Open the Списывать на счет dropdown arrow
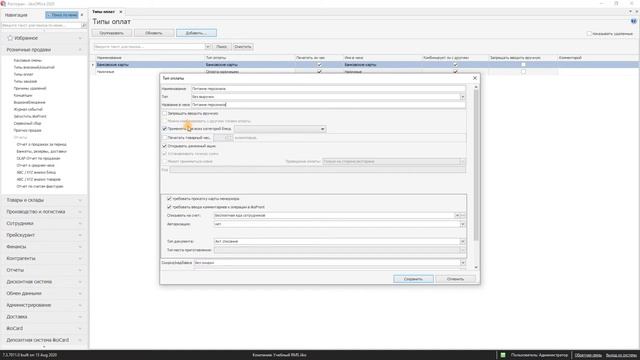Viewport: 640px width, 360px height. [457, 216]
